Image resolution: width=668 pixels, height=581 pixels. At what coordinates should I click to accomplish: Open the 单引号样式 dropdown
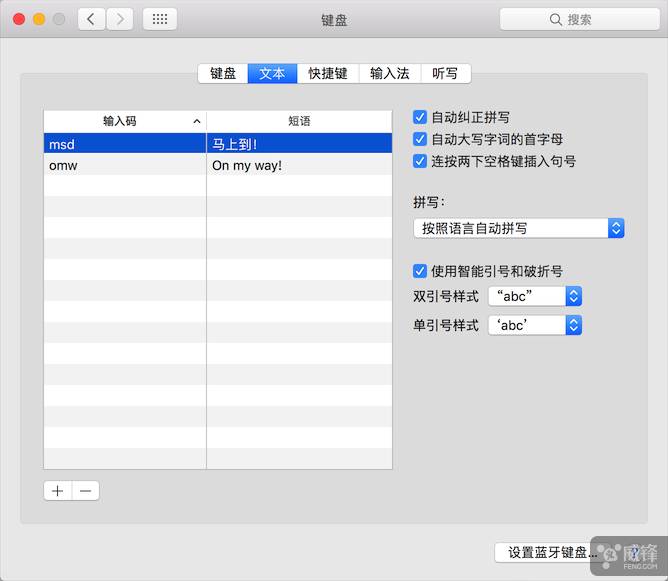tap(535, 325)
